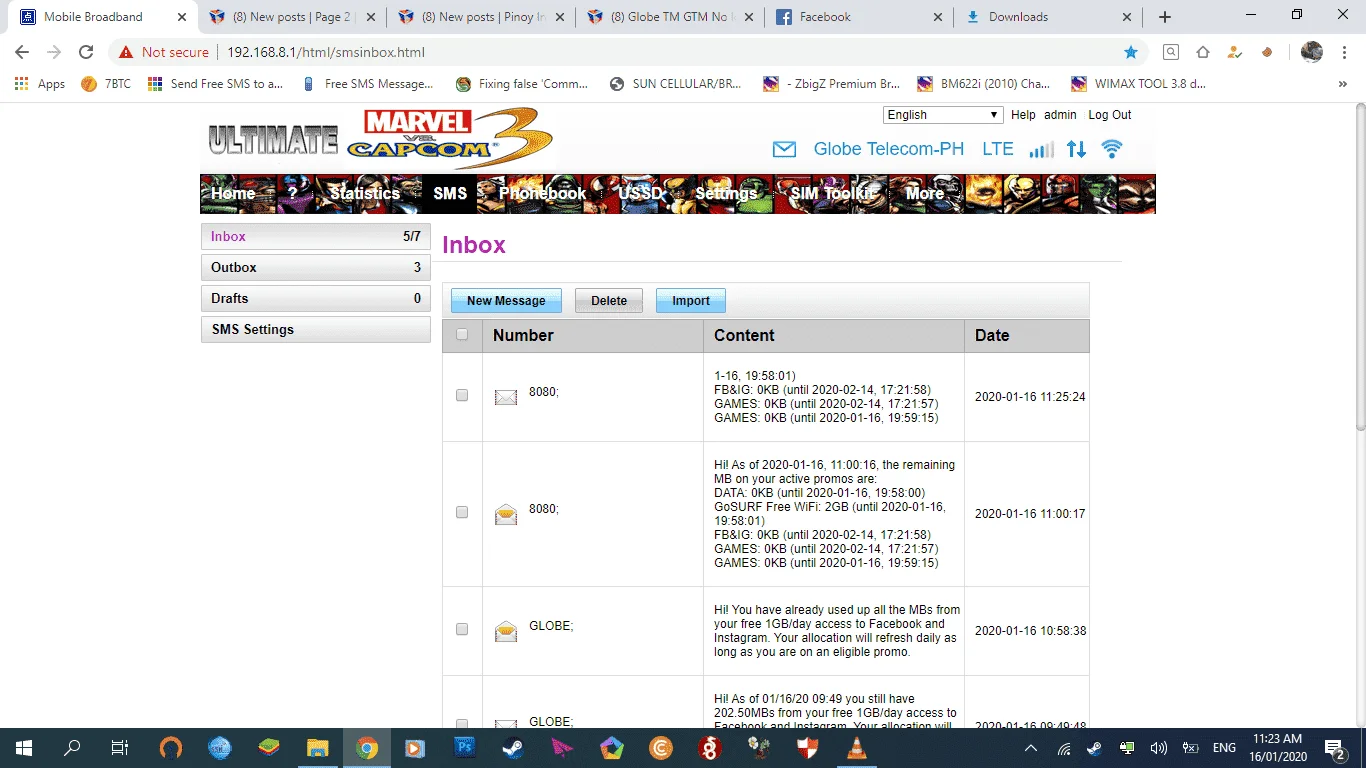Click the house-shaped extension icon in Chrome toolbar
Image resolution: width=1366 pixels, height=768 pixels.
[x=1203, y=52]
